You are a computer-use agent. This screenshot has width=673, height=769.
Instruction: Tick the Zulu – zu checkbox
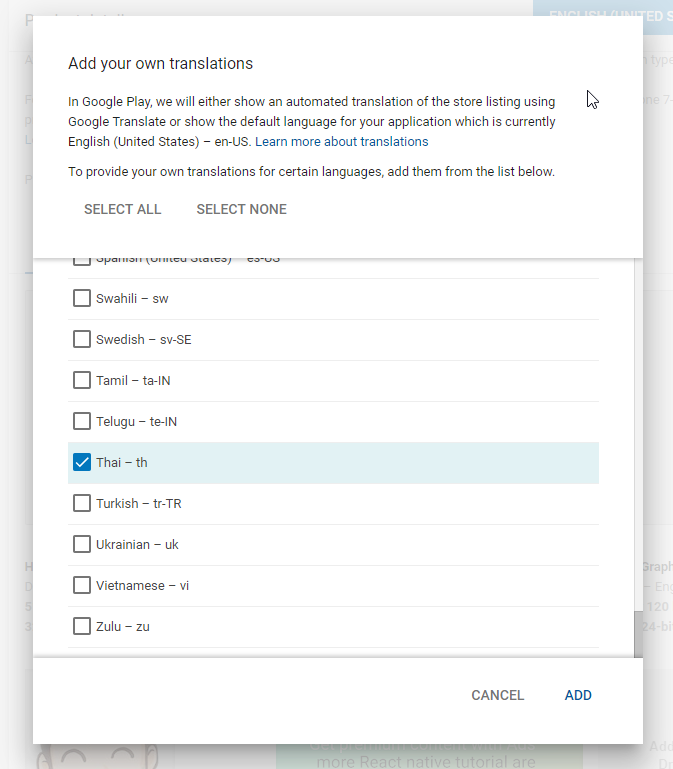click(82, 626)
